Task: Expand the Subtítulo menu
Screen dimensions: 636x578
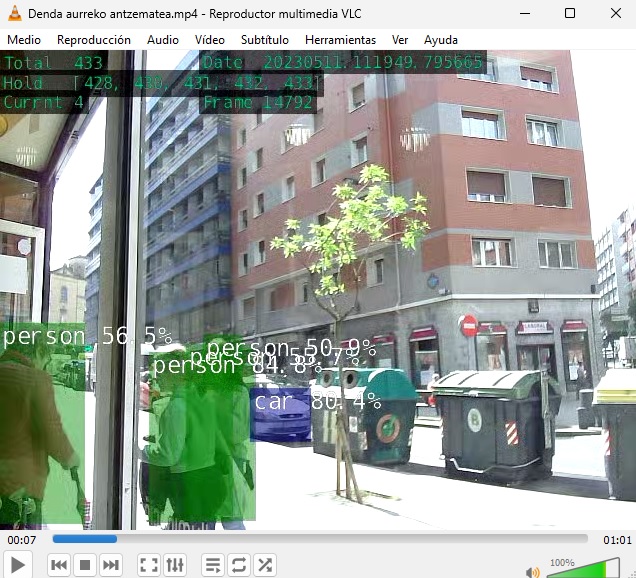Action: (x=265, y=40)
